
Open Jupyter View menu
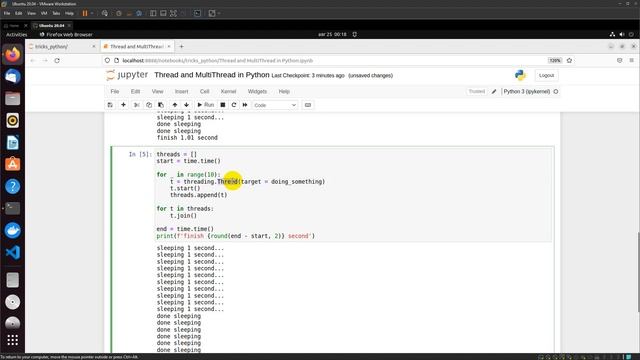pos(158,91)
